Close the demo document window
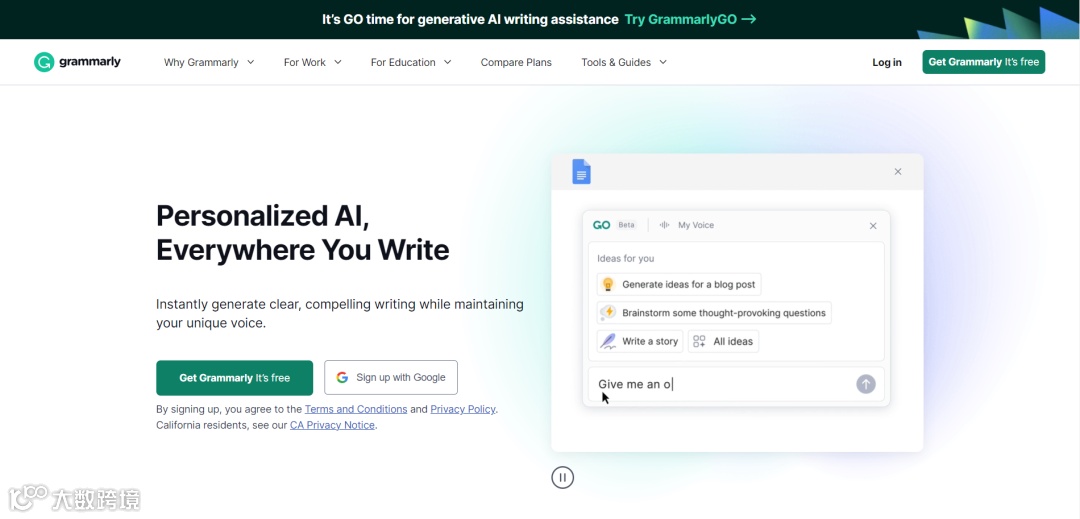Image resolution: width=1080 pixels, height=519 pixels. [x=897, y=171]
